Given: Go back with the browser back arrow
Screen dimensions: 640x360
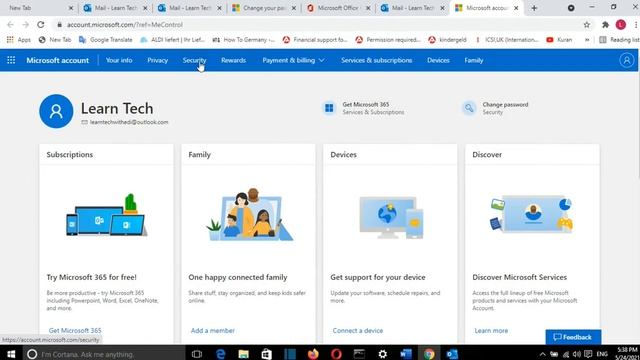Looking at the screenshot, I should click(10, 24).
